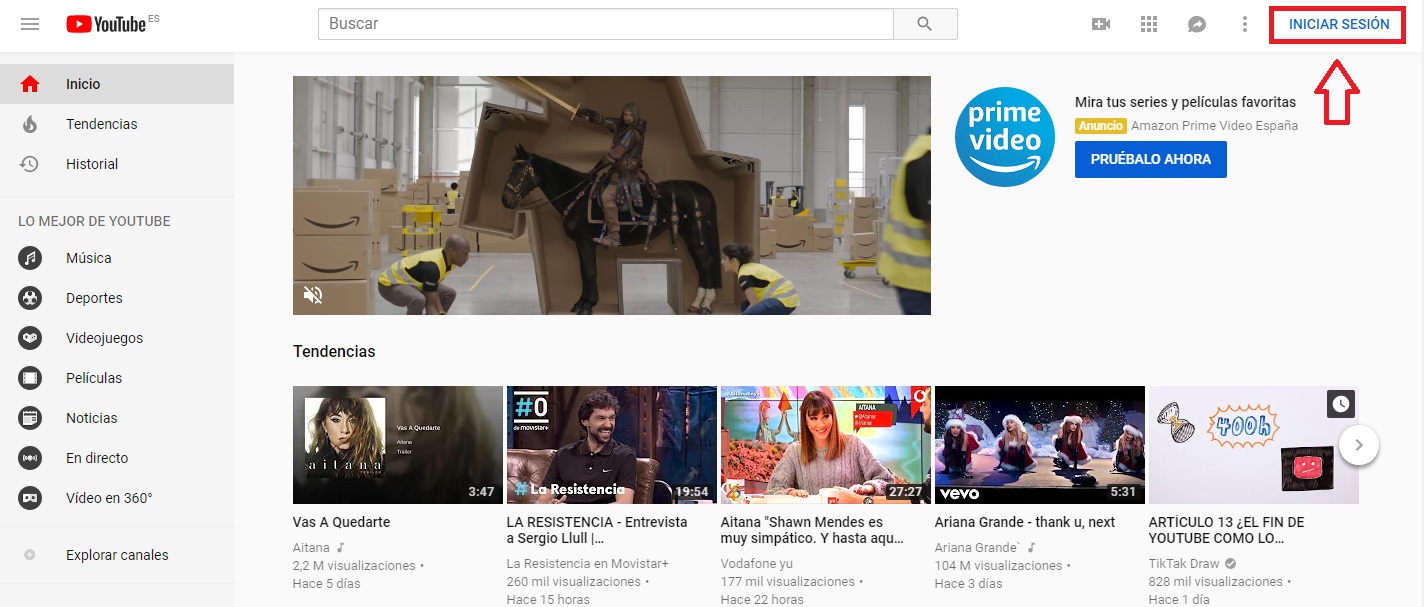This screenshot has height=607, width=1424.
Task: Click the Películas film icon
Action: click(x=30, y=378)
